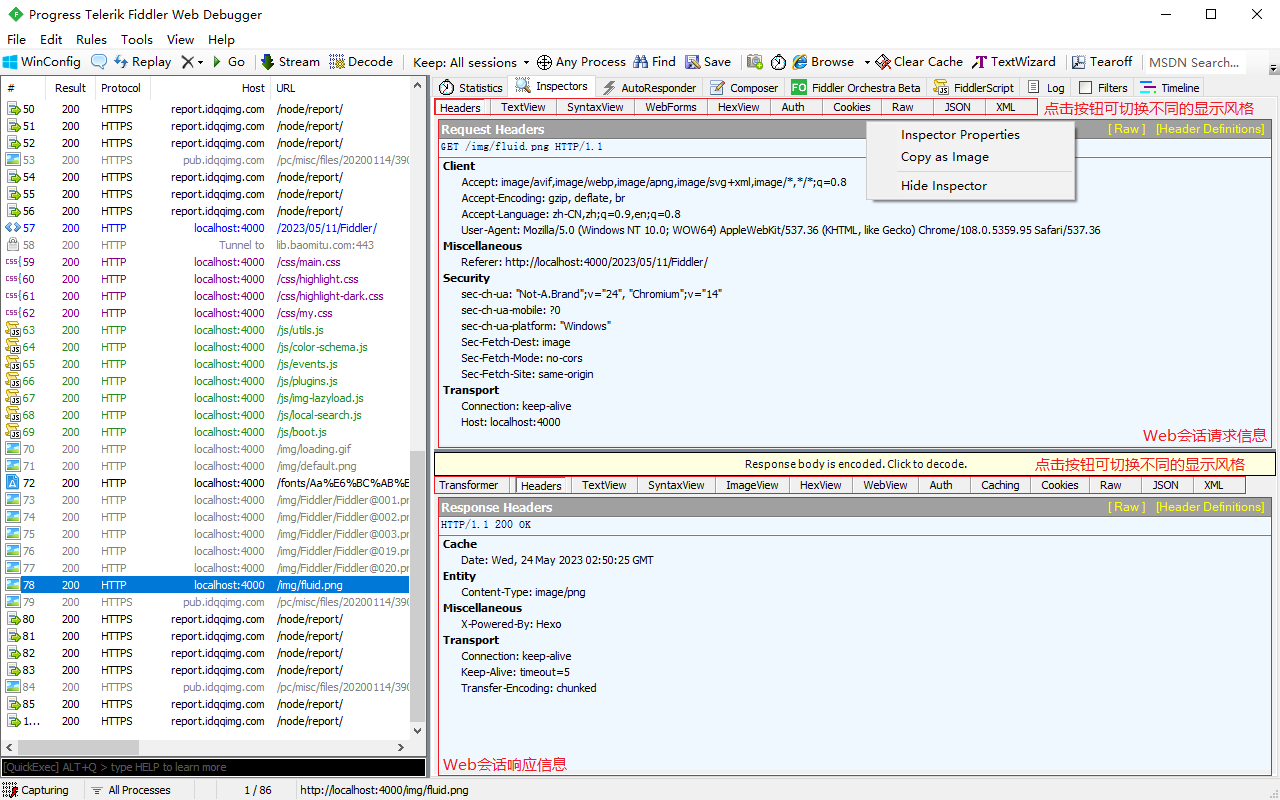Viewport: 1280px width, 800px height.
Task: Open the FiddlerScript tab
Action: [975, 88]
